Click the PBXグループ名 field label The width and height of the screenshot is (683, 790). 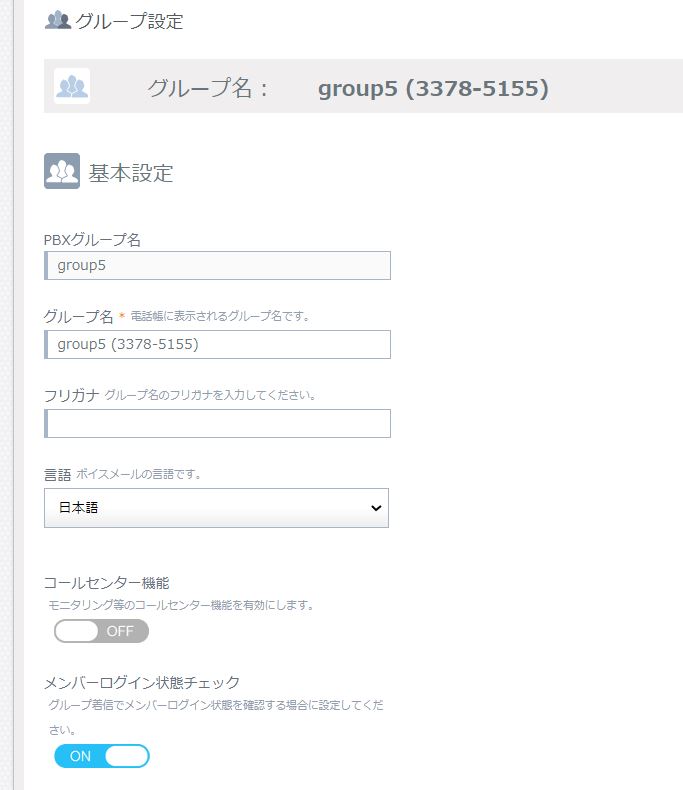tap(92, 240)
